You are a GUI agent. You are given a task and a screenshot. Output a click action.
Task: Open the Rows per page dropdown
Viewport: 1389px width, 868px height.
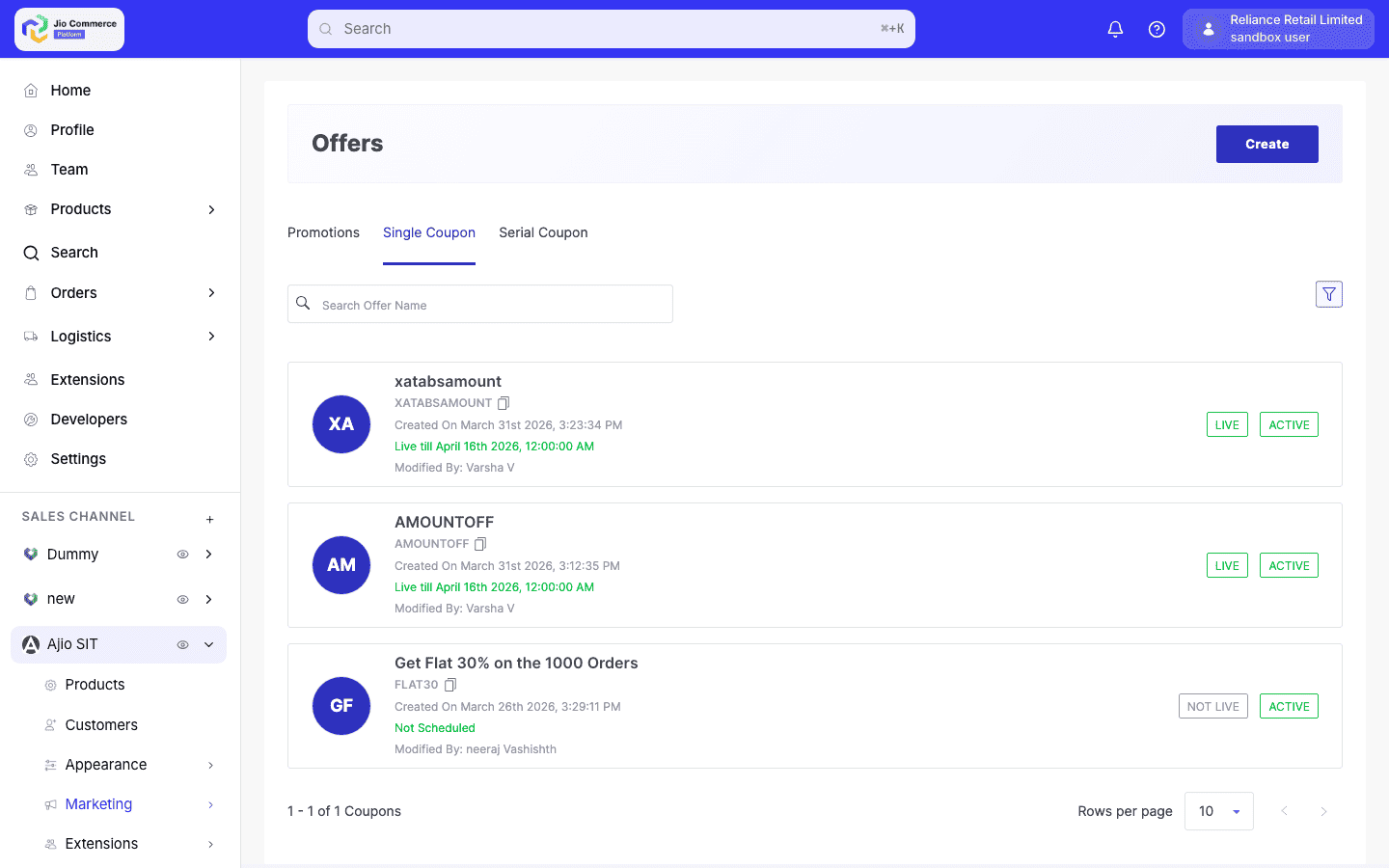[1218, 811]
